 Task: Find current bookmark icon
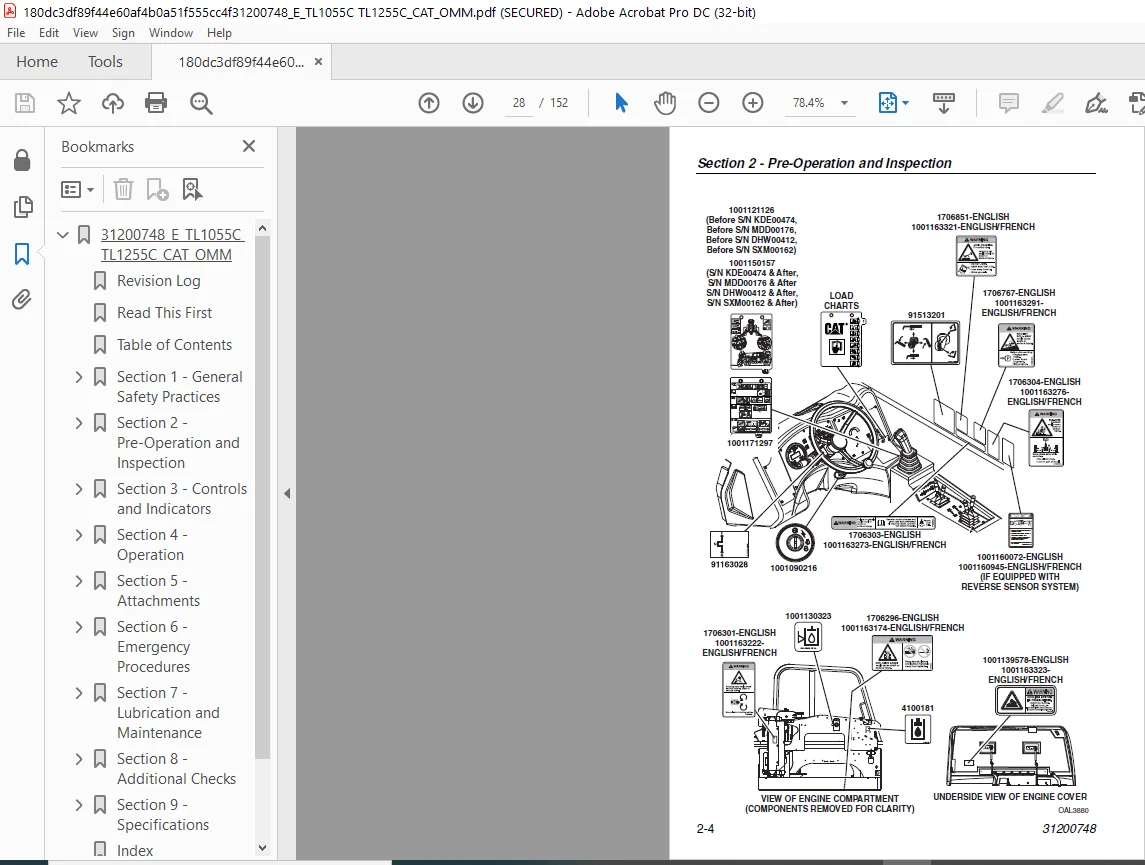point(192,190)
